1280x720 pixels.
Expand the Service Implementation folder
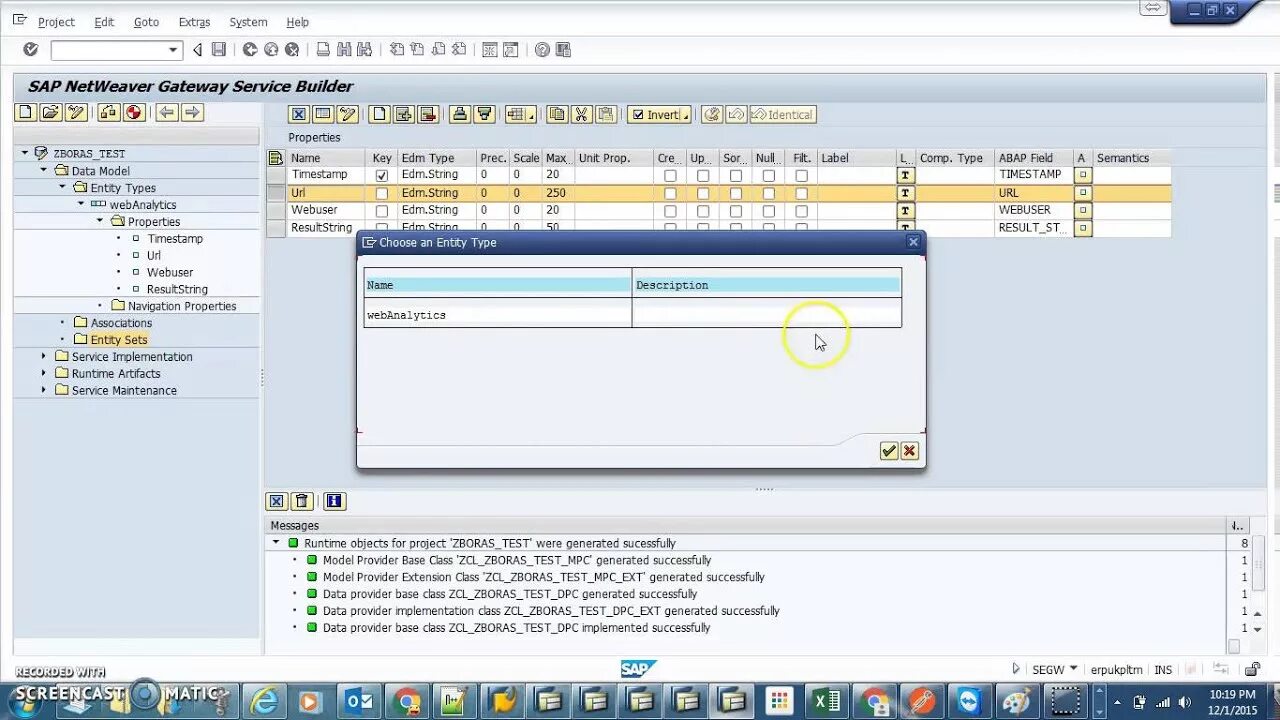pyautogui.click(x=44, y=356)
